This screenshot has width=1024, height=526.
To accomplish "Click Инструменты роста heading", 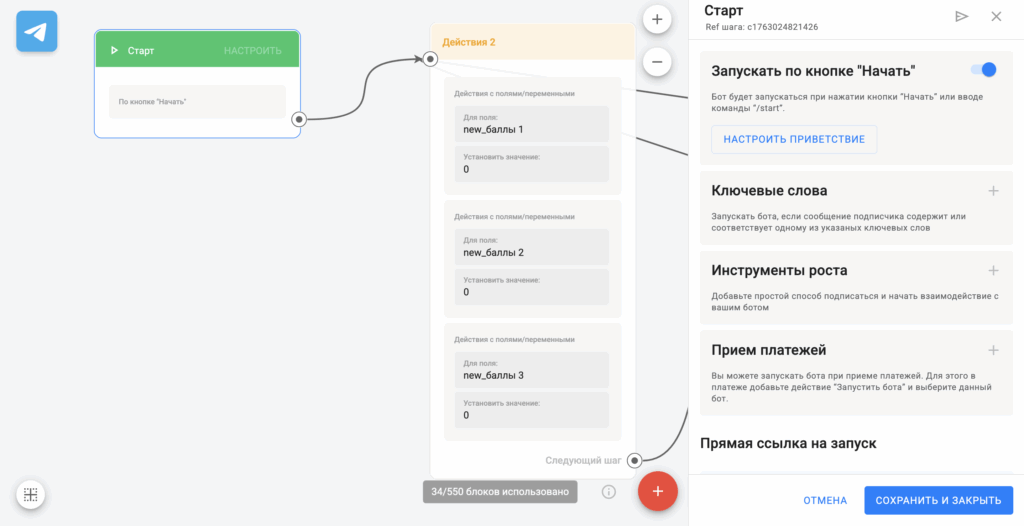I will pyautogui.click(x=779, y=271).
